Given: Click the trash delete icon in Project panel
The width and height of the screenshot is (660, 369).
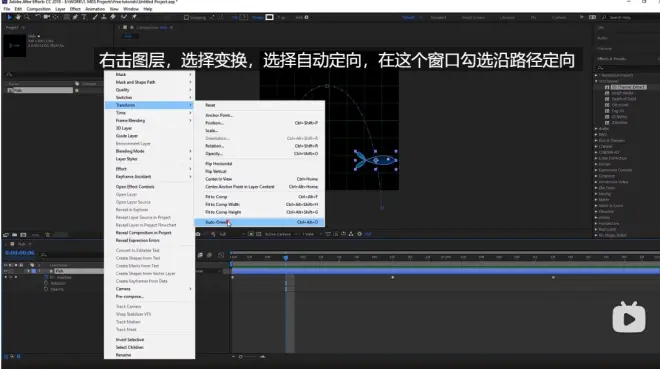Looking at the screenshot, I should coord(48,235).
